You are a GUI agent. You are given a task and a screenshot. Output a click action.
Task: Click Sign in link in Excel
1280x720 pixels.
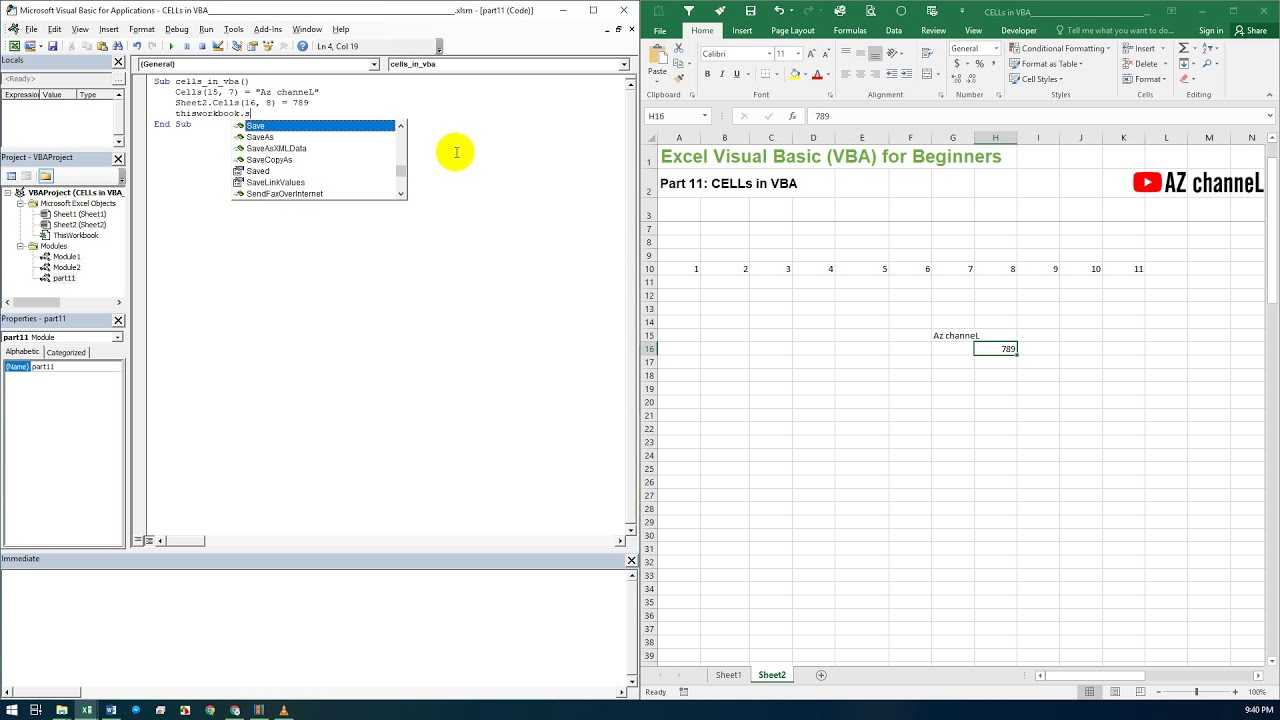pyautogui.click(x=1210, y=30)
